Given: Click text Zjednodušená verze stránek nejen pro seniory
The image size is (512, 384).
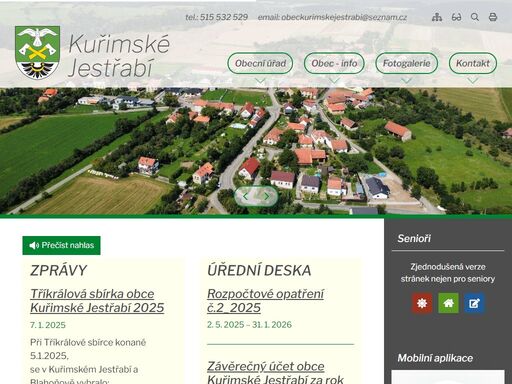Looking at the screenshot, I should coord(448,273).
